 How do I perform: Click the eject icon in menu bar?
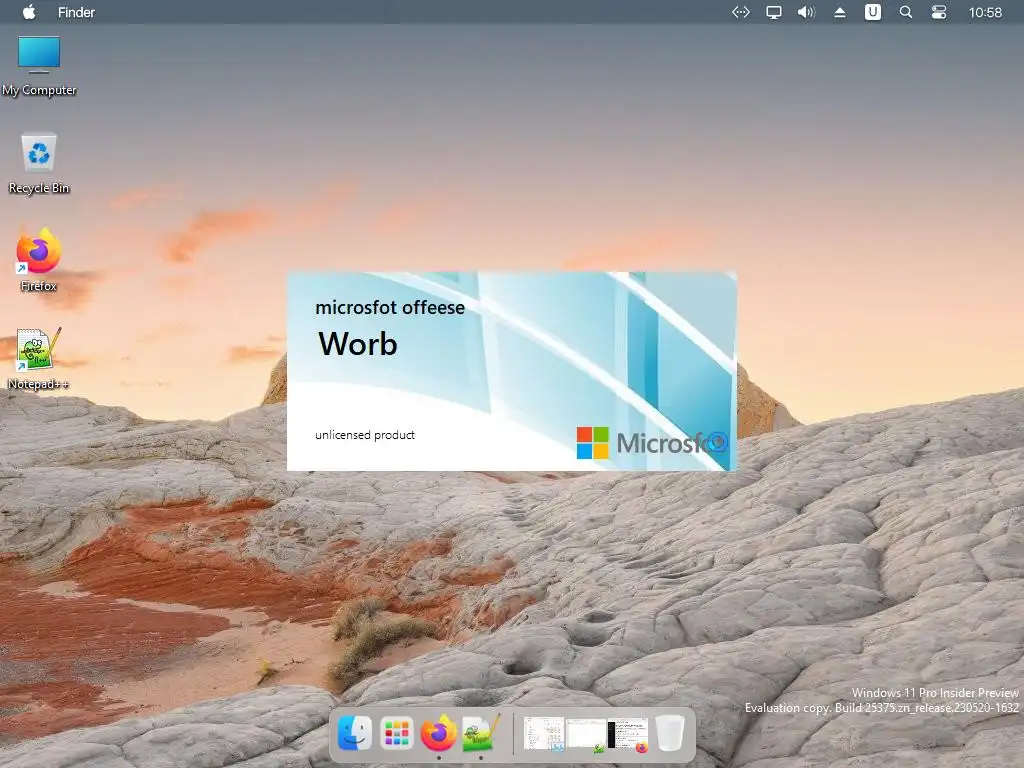coord(840,12)
